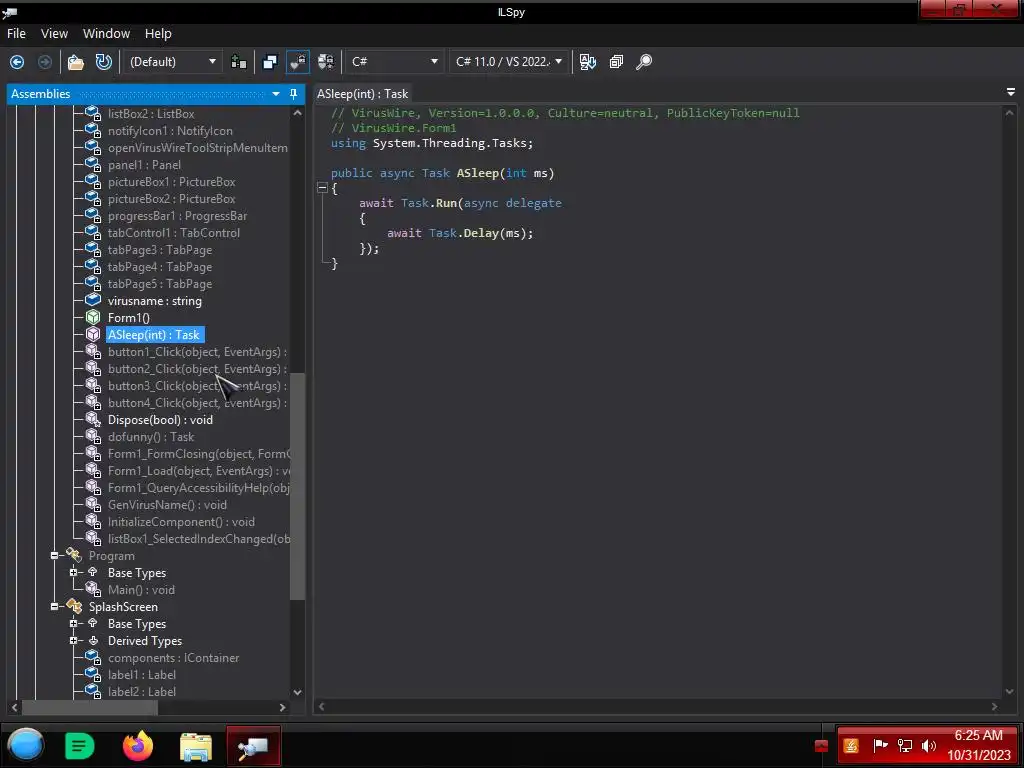Select Dispose(bool) : void method
Viewport: 1024px width, 768px height.
(160, 420)
